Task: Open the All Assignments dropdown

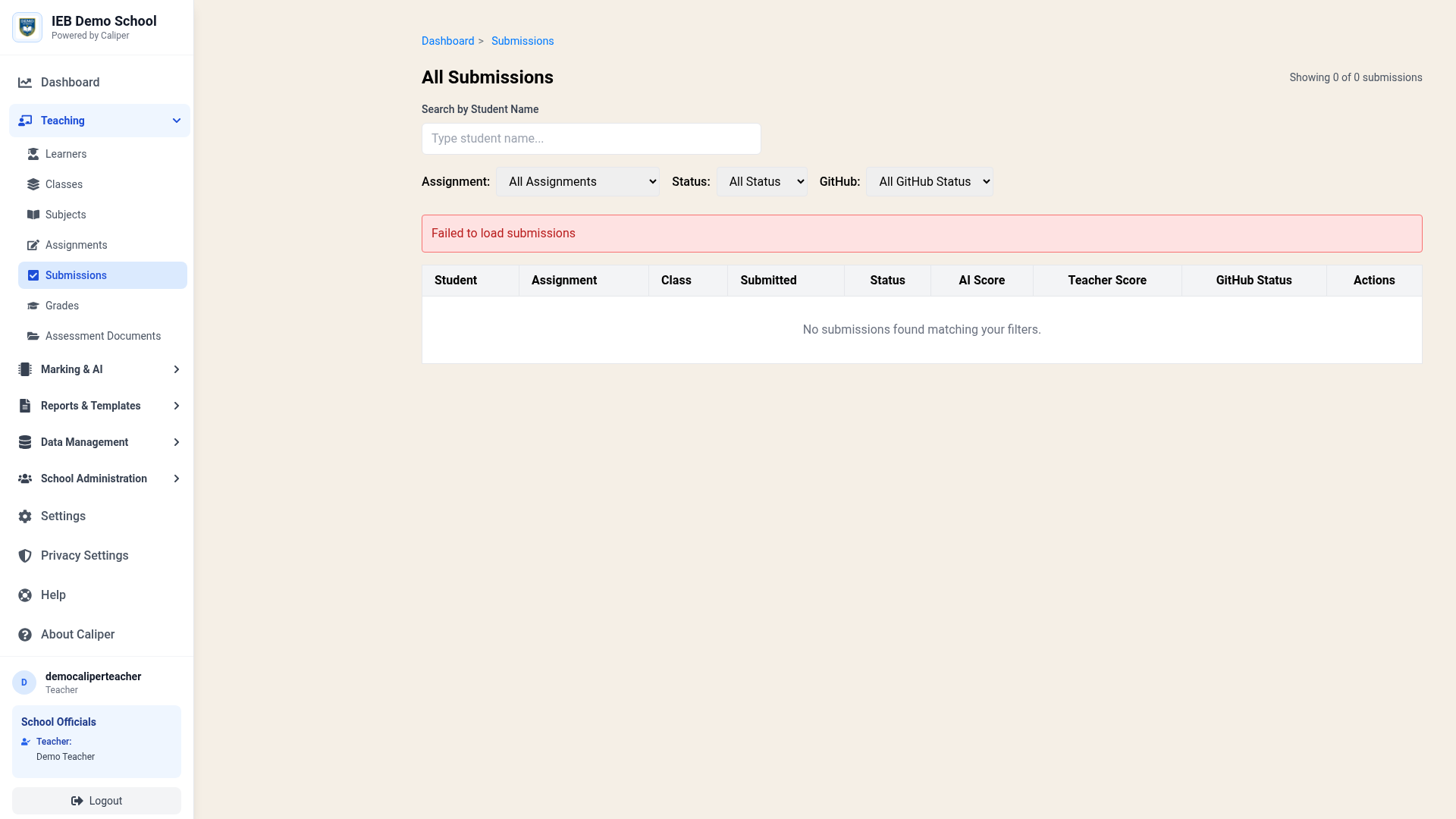Action: coord(577,182)
